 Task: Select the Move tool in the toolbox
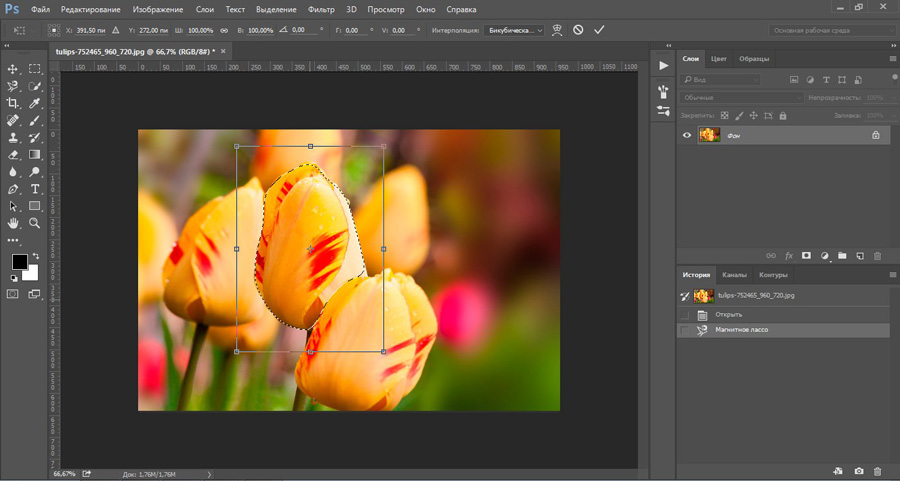[x=13, y=69]
